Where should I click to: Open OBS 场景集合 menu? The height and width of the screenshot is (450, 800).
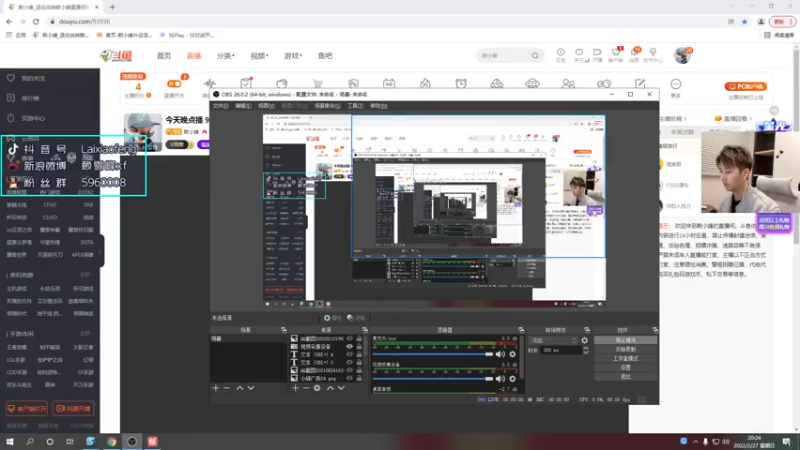click(328, 106)
